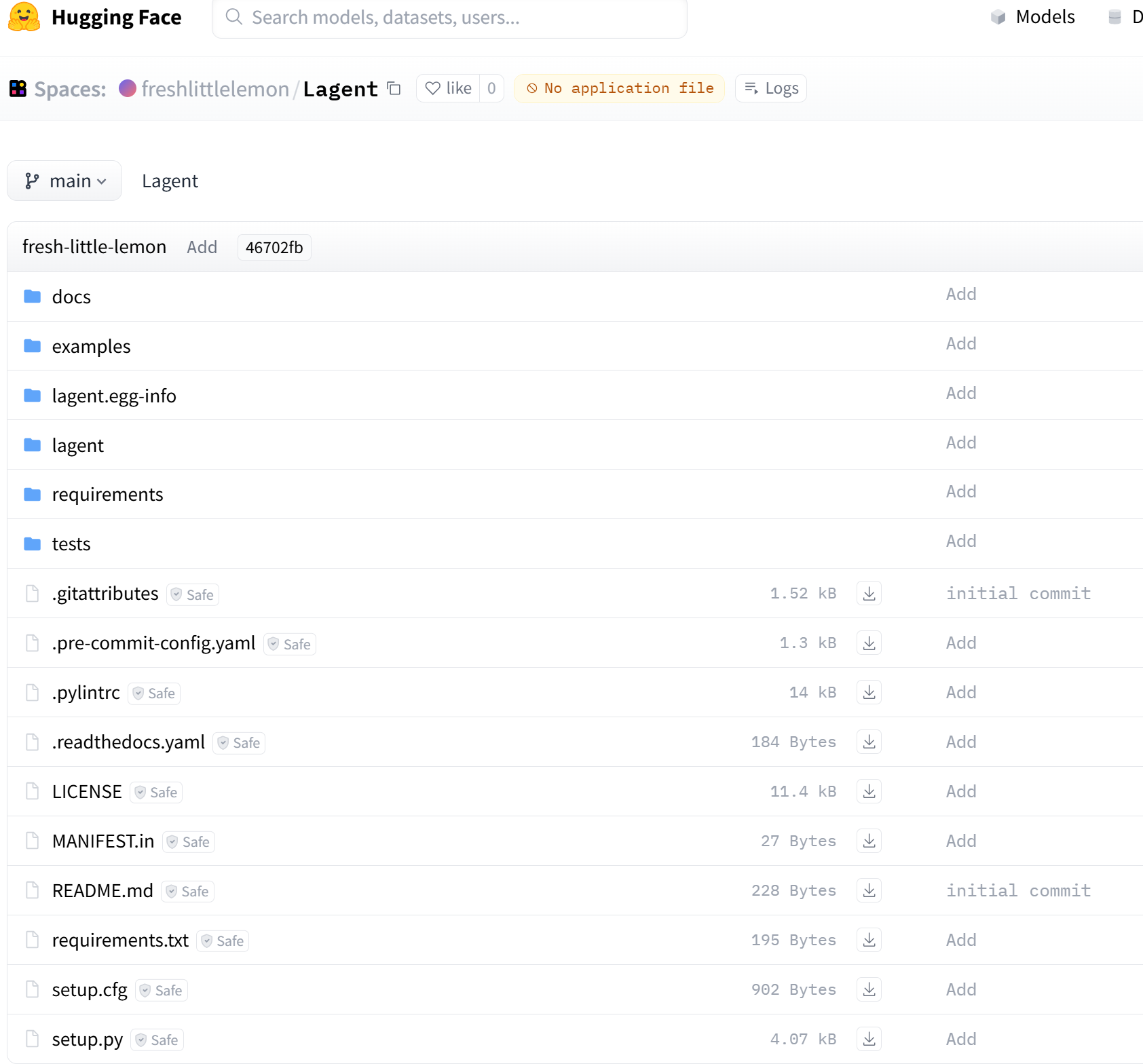
Task: Open the setup.cfg file
Action: tap(90, 990)
